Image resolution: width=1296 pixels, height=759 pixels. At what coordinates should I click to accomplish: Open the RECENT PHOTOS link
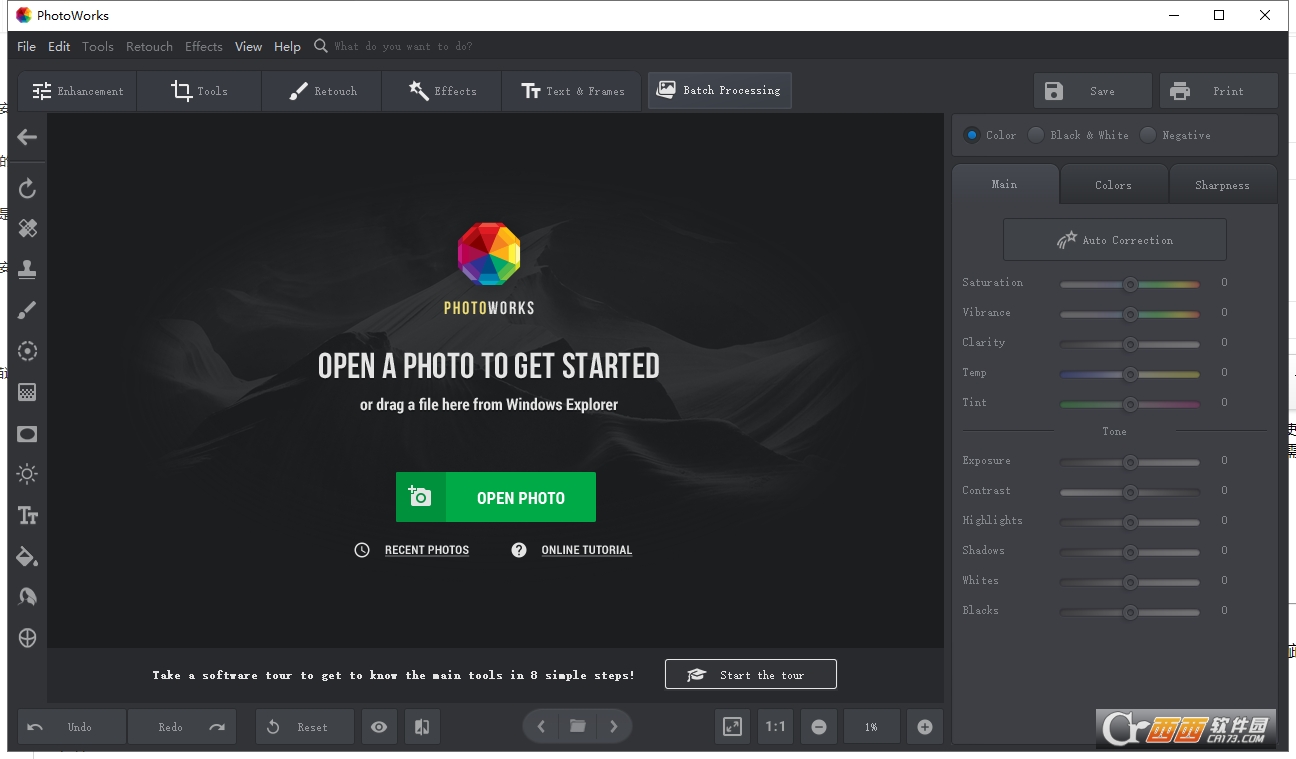coord(427,550)
